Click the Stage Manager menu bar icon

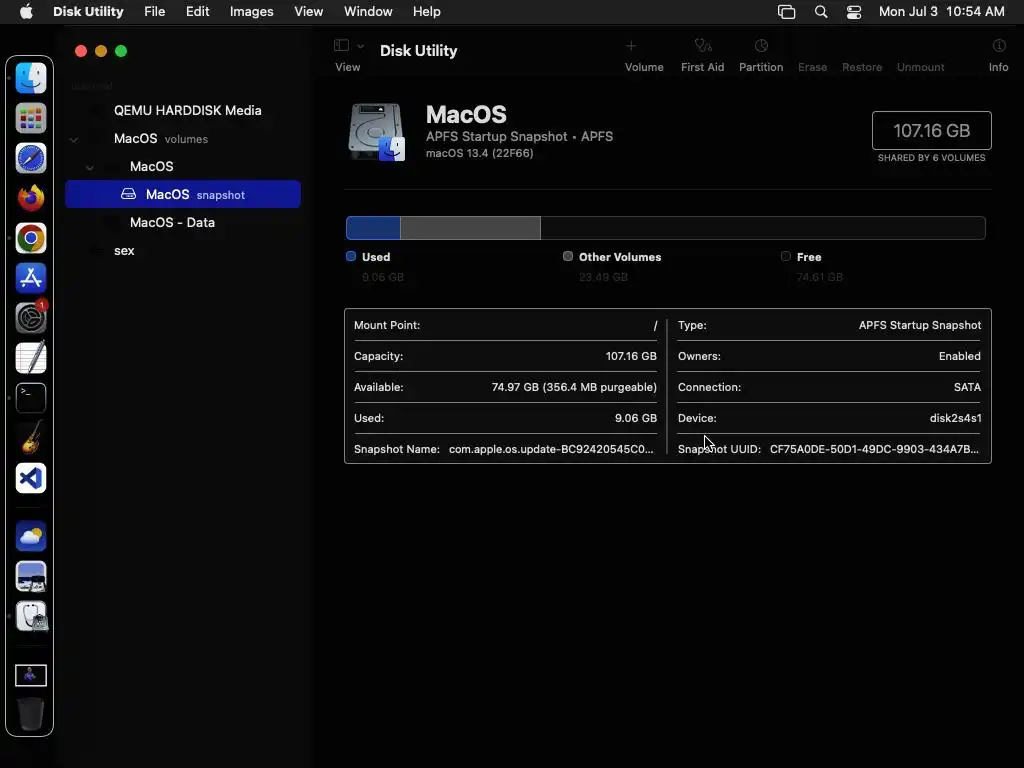786,12
